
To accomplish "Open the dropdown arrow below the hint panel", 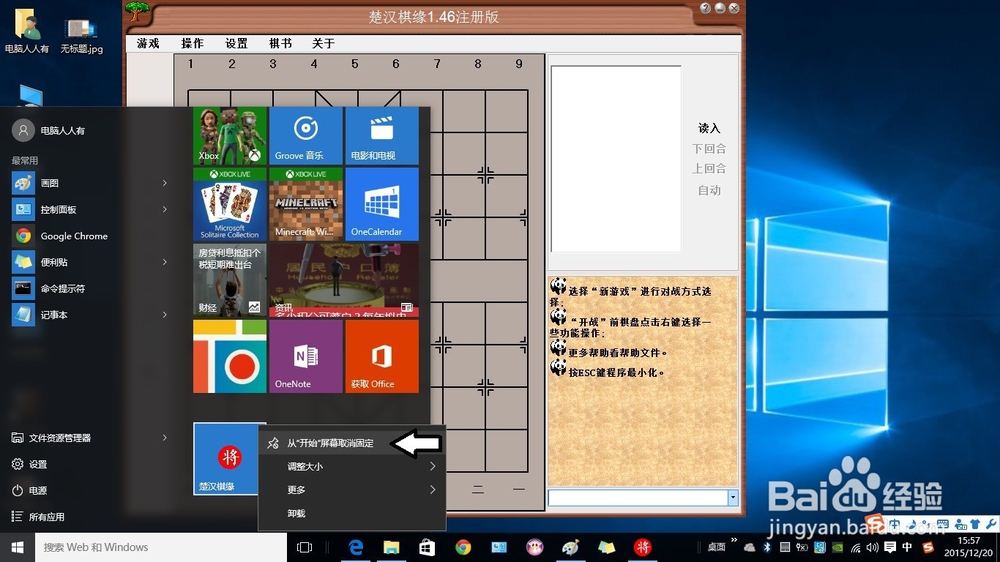I will click(x=732, y=498).
